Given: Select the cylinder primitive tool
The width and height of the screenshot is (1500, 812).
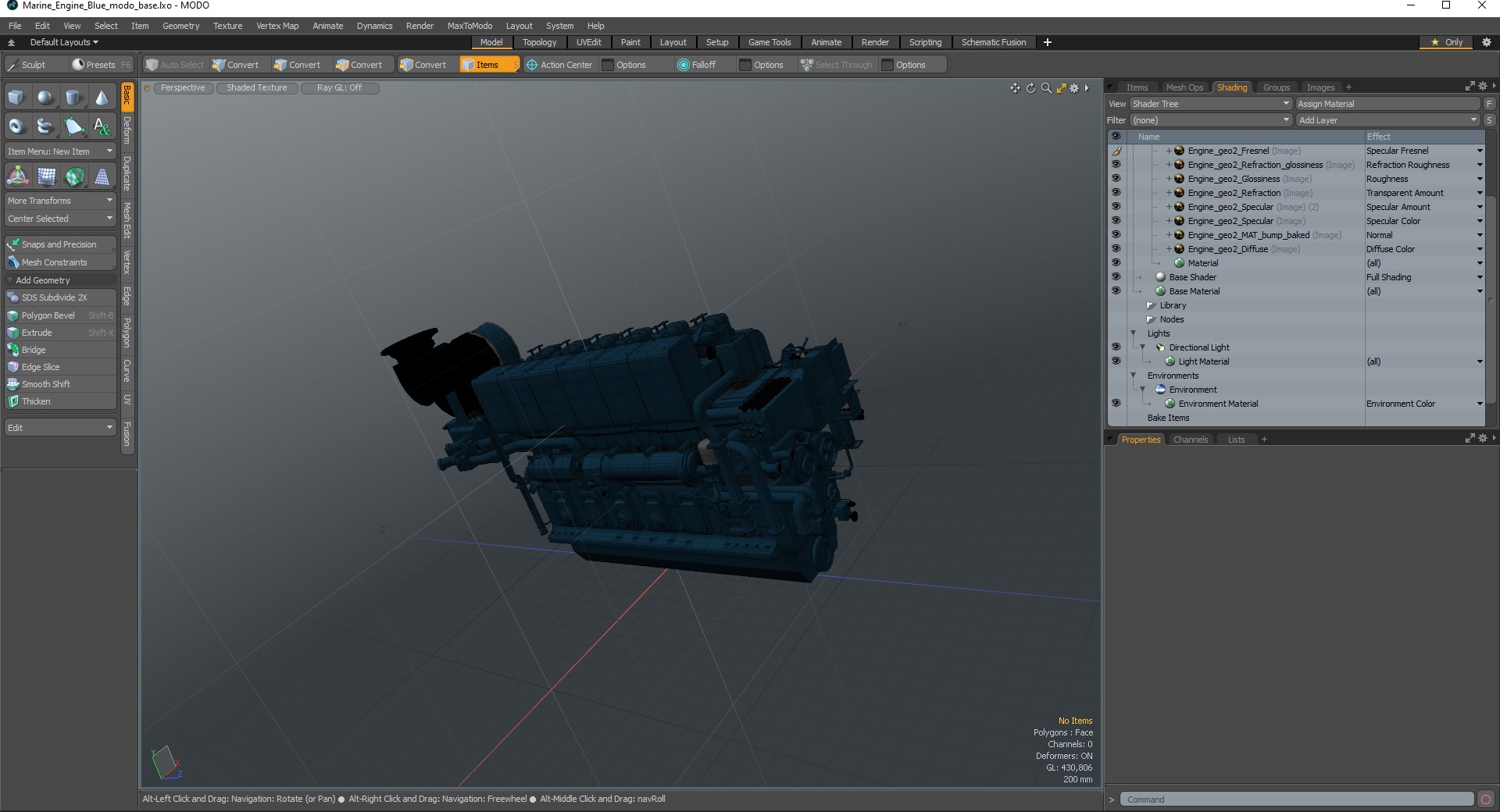Looking at the screenshot, I should [x=73, y=98].
